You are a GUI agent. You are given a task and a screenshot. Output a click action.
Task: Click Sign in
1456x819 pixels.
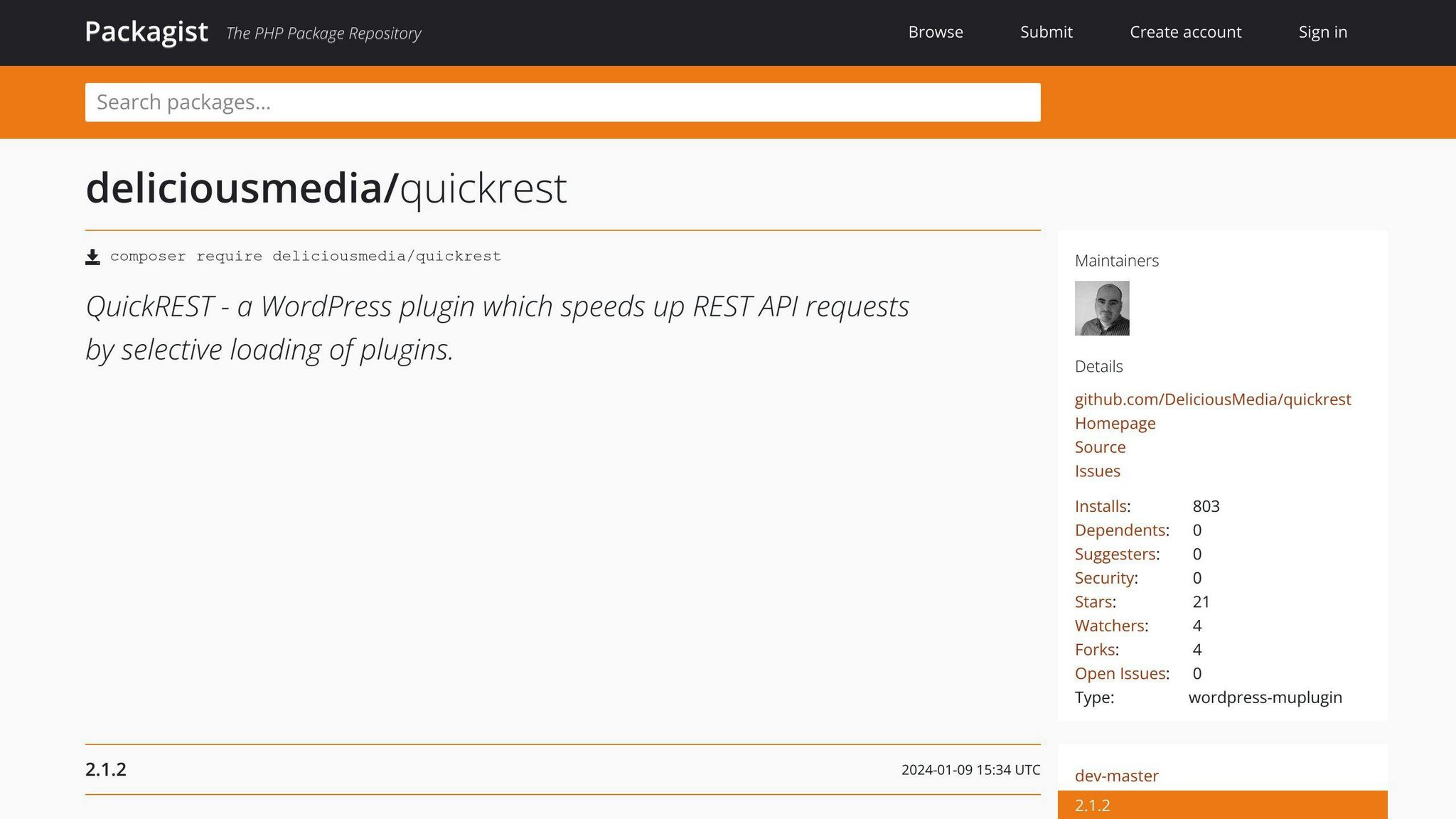tap(1323, 32)
